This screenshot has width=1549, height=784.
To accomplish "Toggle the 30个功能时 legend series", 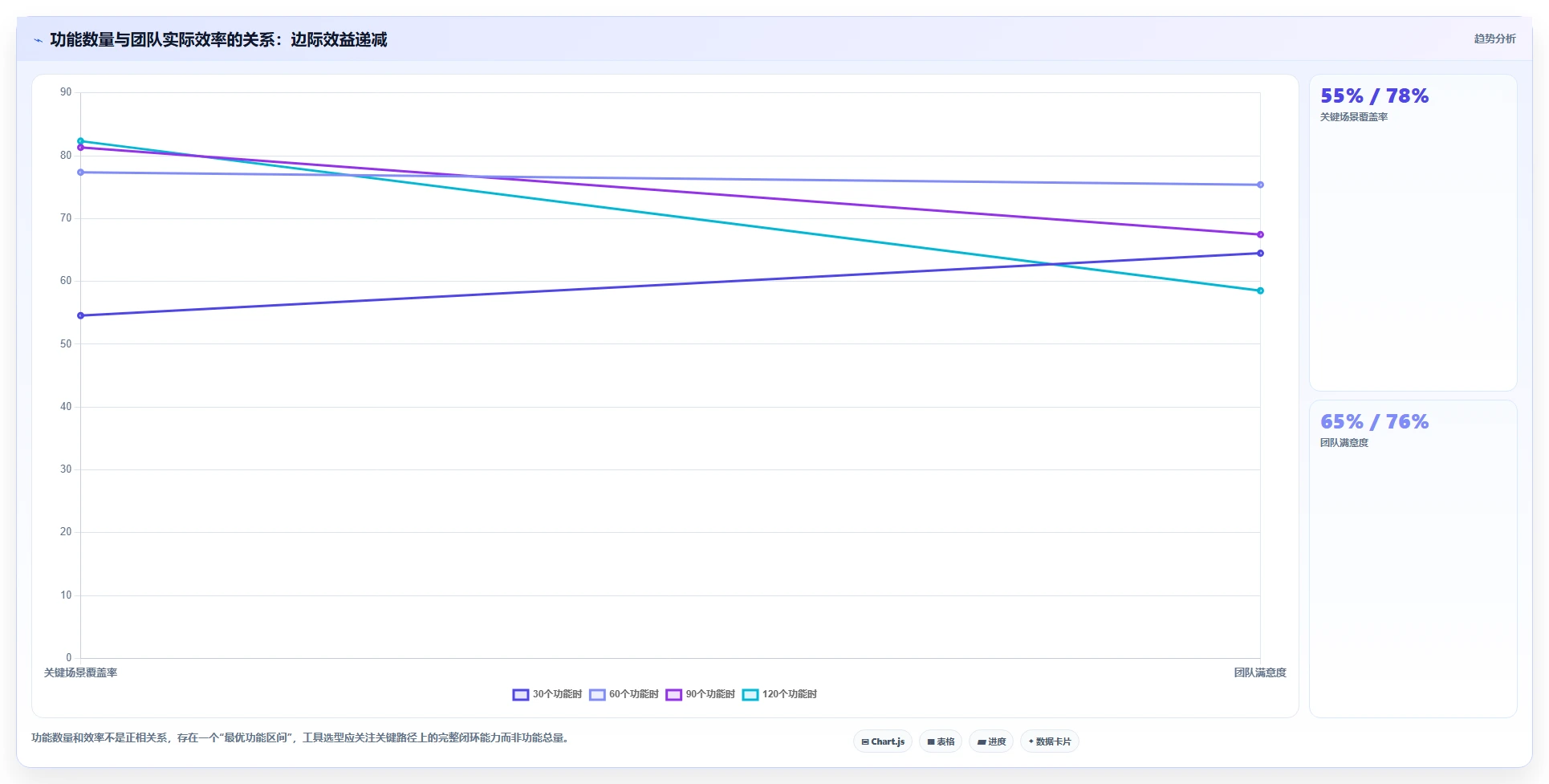I will 547,694.
